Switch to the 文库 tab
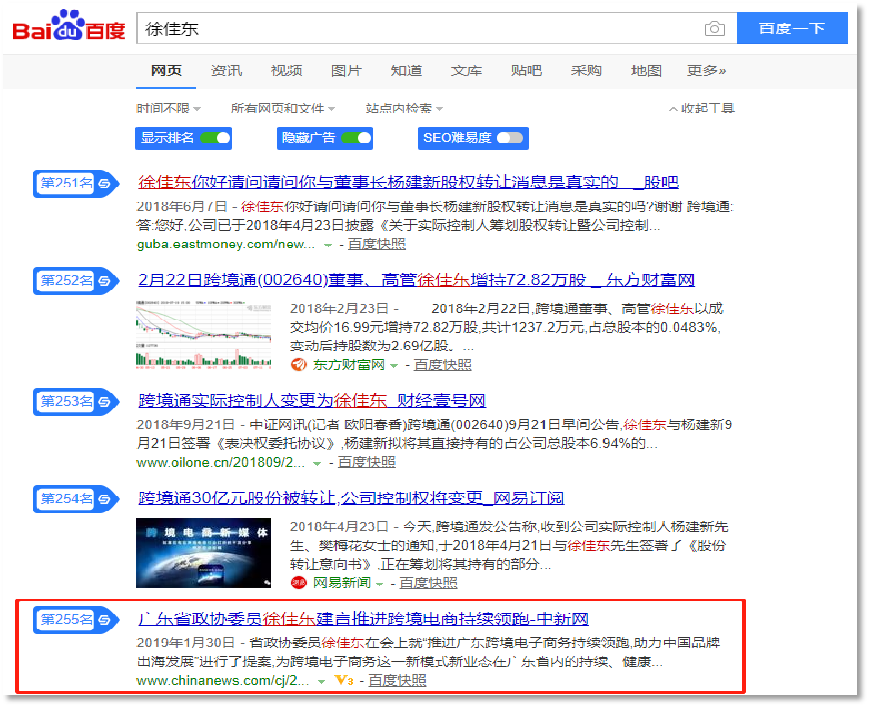This screenshot has height=707, width=869. 466,70
